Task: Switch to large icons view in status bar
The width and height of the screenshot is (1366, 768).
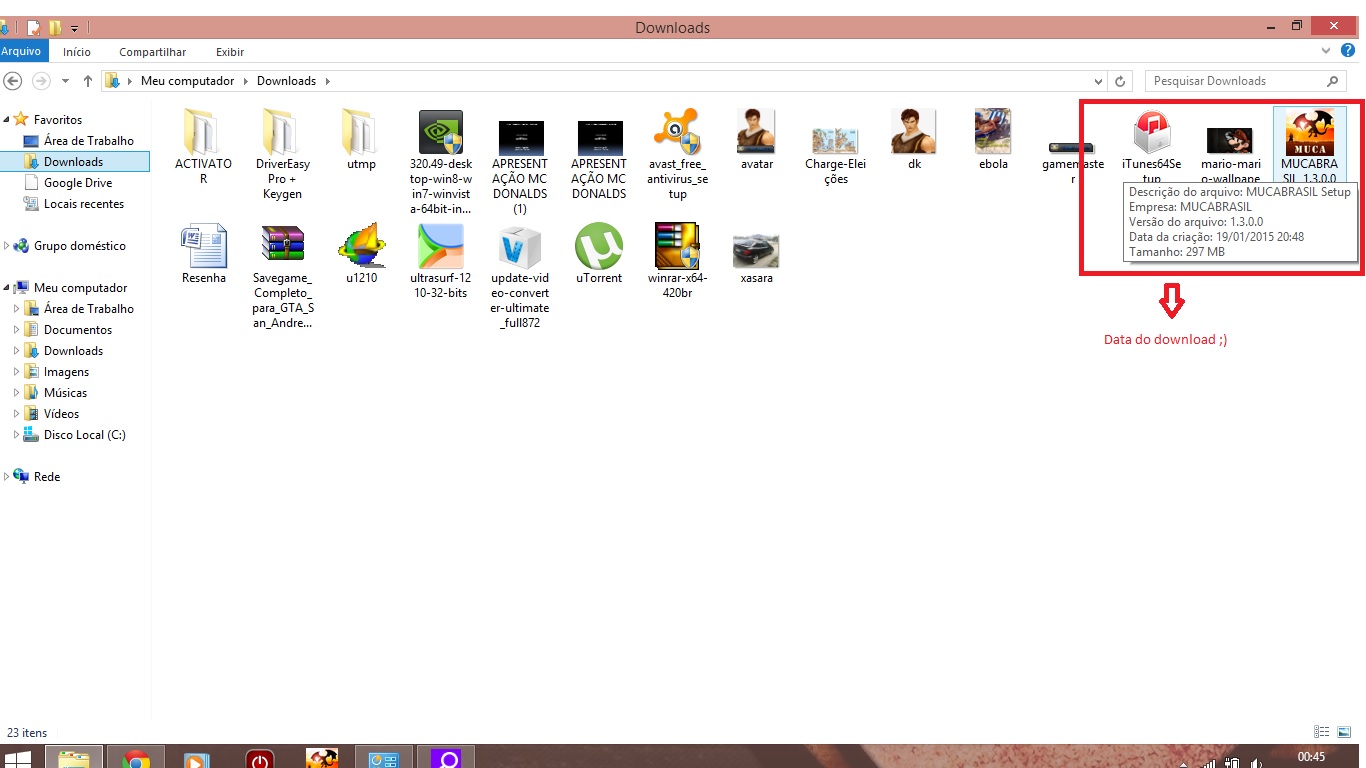Action: pyautogui.click(x=1346, y=733)
